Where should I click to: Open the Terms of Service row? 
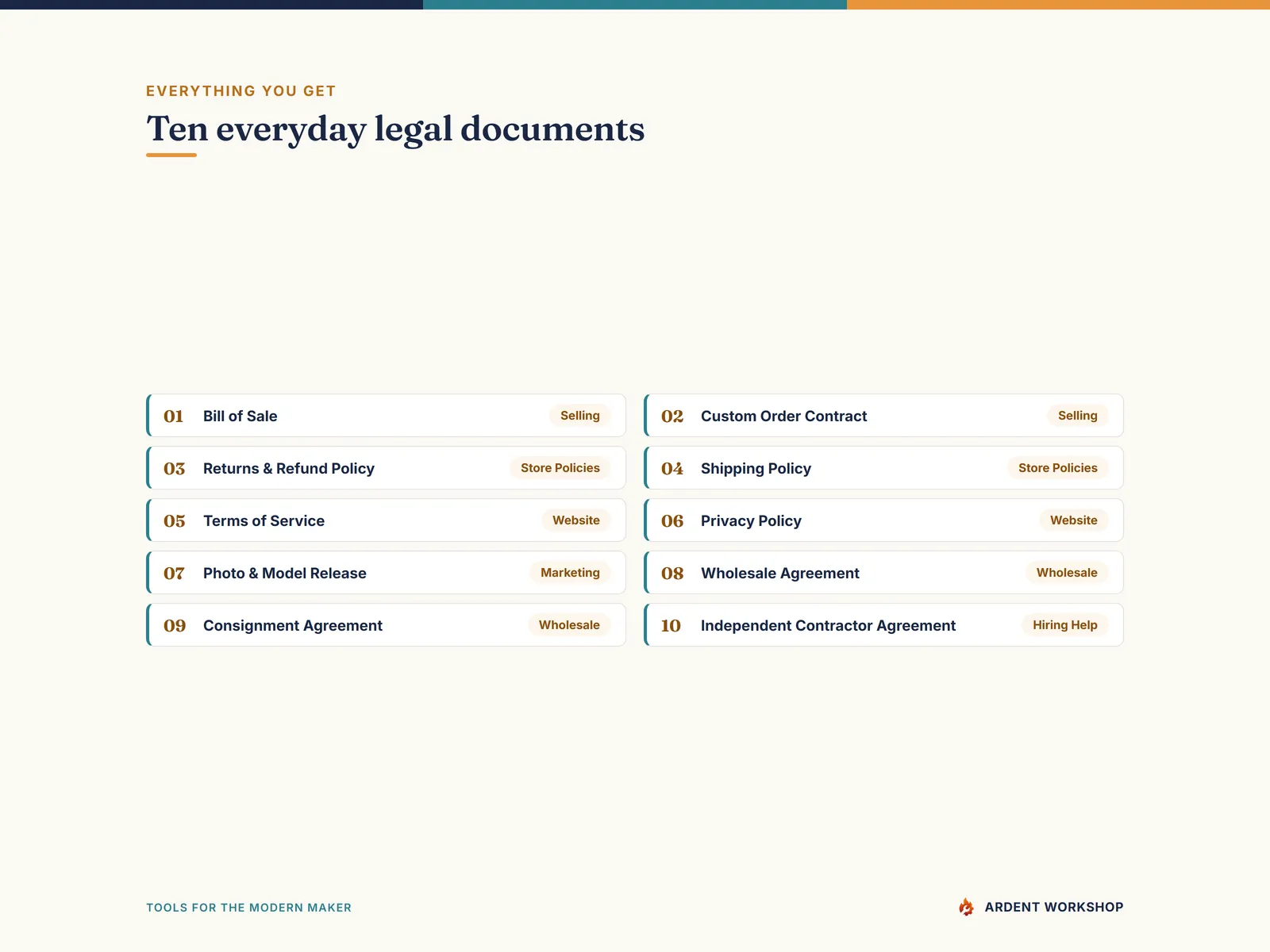[386, 520]
